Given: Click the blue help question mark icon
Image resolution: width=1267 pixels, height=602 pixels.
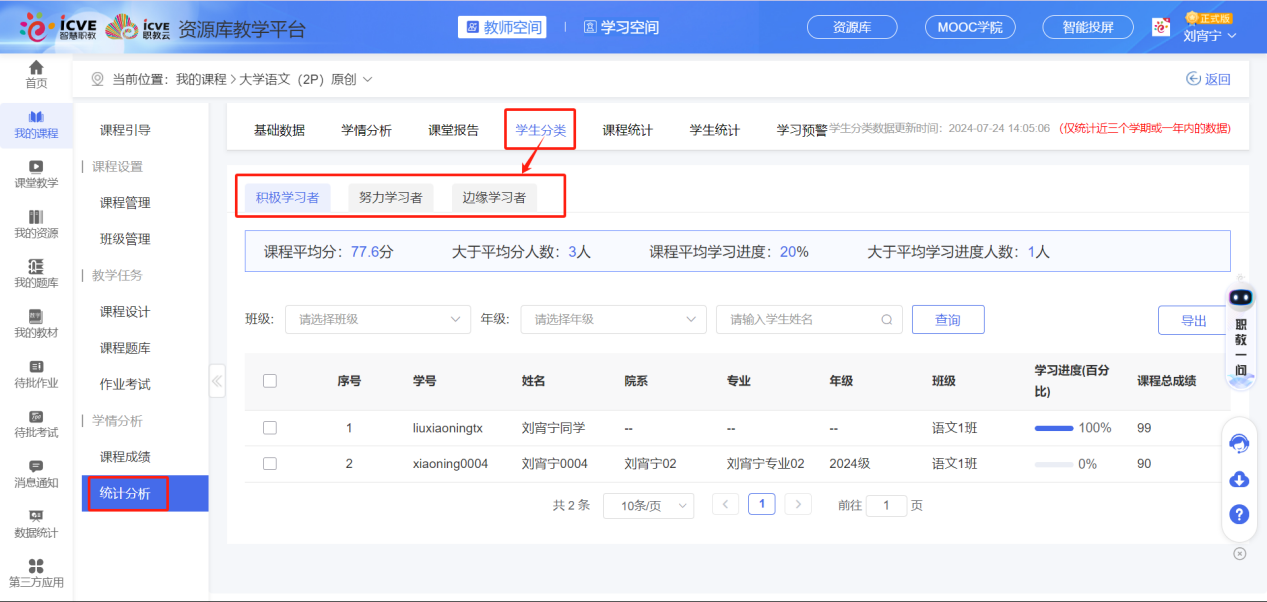Looking at the screenshot, I should pyautogui.click(x=1239, y=514).
